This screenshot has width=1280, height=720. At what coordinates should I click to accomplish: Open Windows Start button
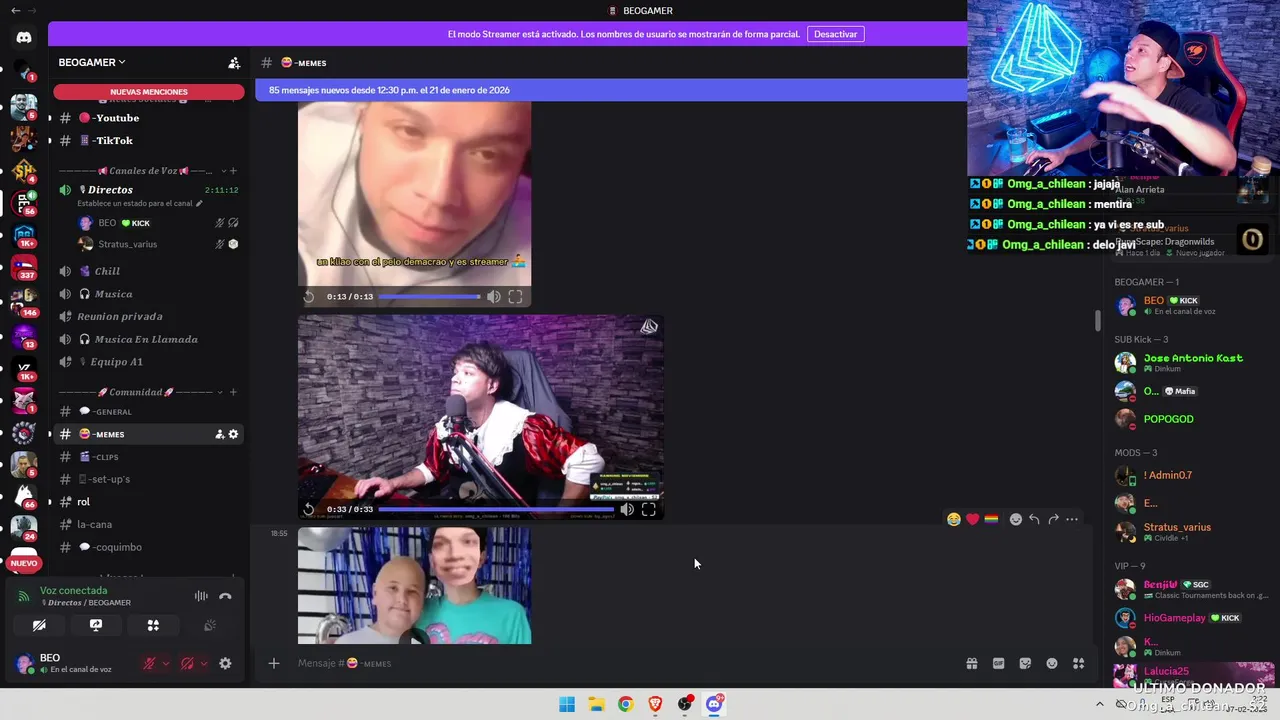coord(567,704)
